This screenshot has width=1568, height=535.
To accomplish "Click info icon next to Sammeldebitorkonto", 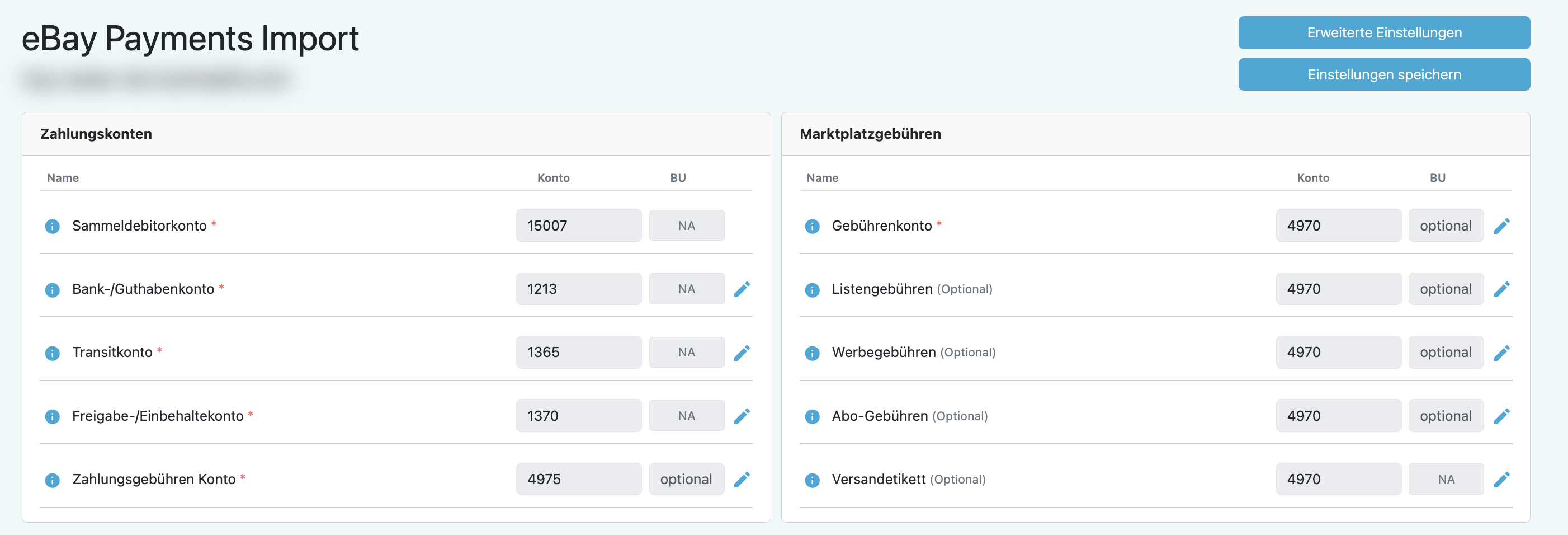I will tap(53, 226).
